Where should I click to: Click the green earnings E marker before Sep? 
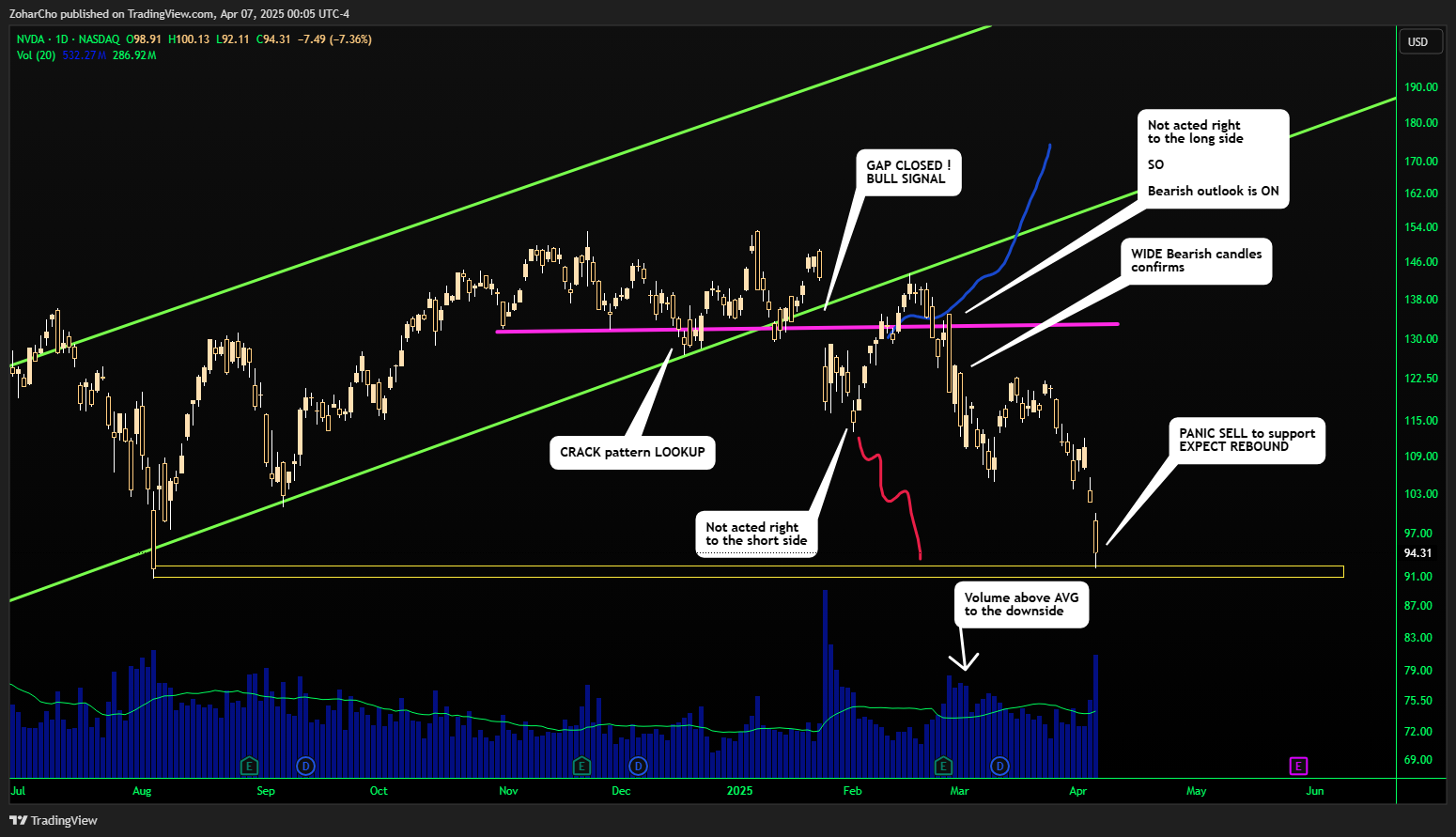point(249,766)
